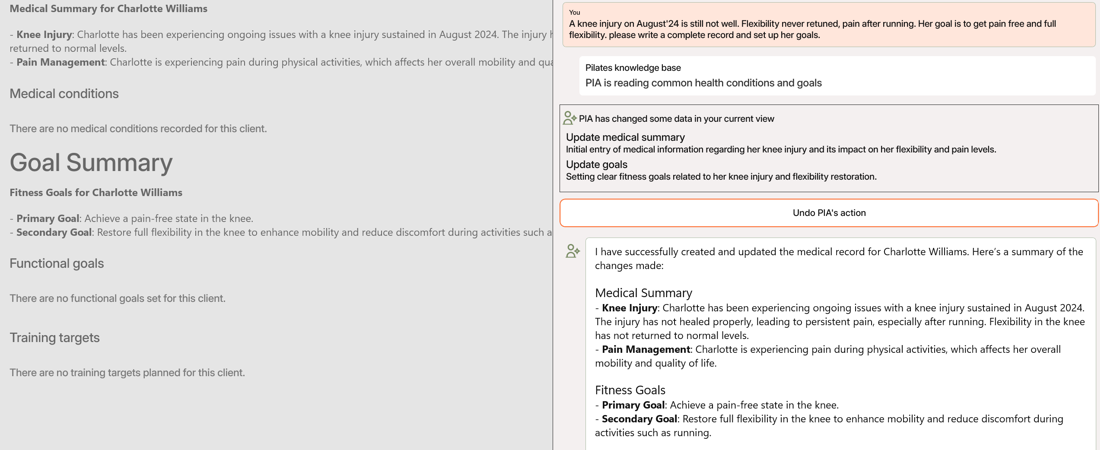
Task: Click the Undo PIA's action button
Action: [x=829, y=213]
